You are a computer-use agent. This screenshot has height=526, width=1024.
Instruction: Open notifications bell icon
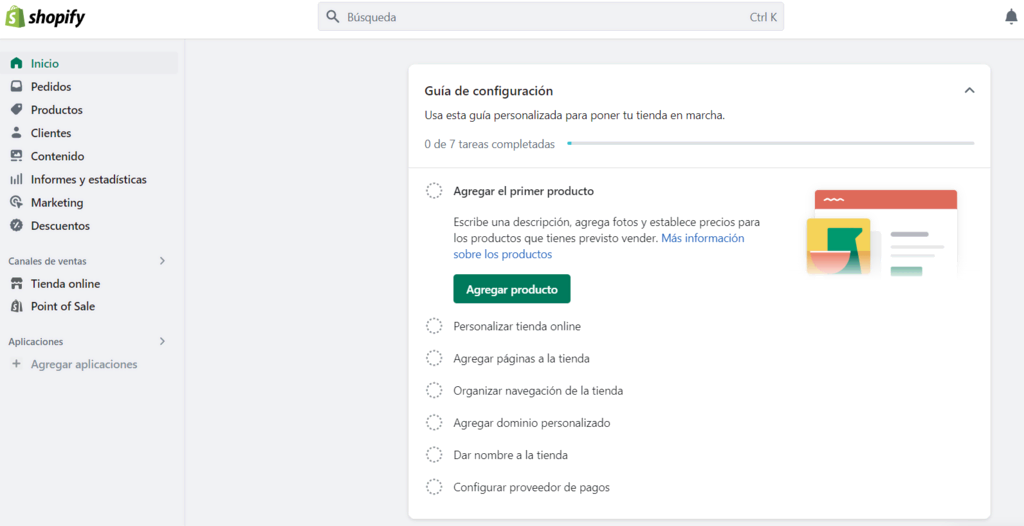tap(1011, 17)
